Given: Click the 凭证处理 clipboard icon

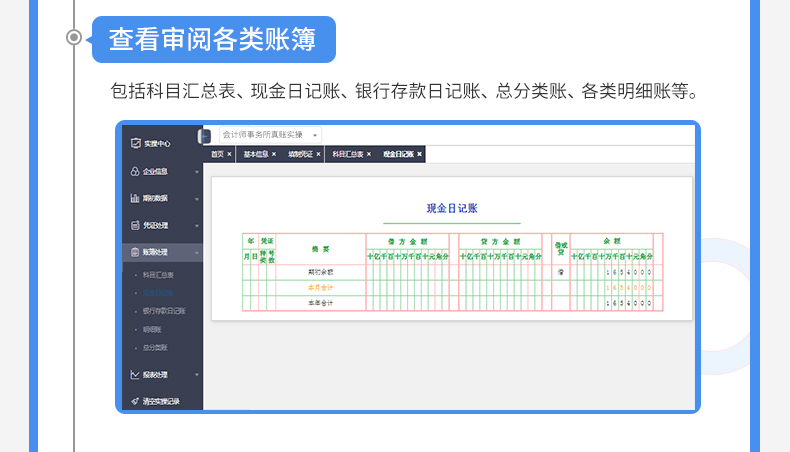Looking at the screenshot, I should coord(135,225).
